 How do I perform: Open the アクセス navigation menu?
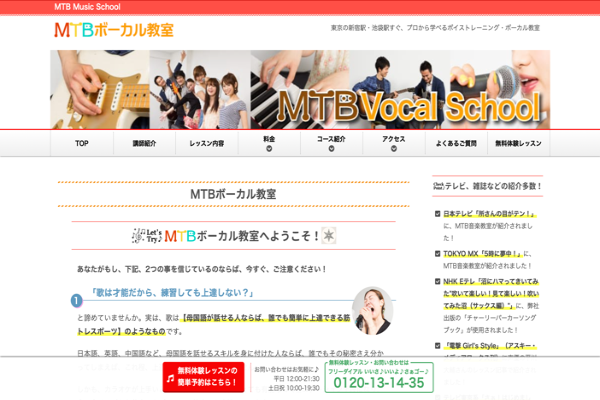coord(394,139)
